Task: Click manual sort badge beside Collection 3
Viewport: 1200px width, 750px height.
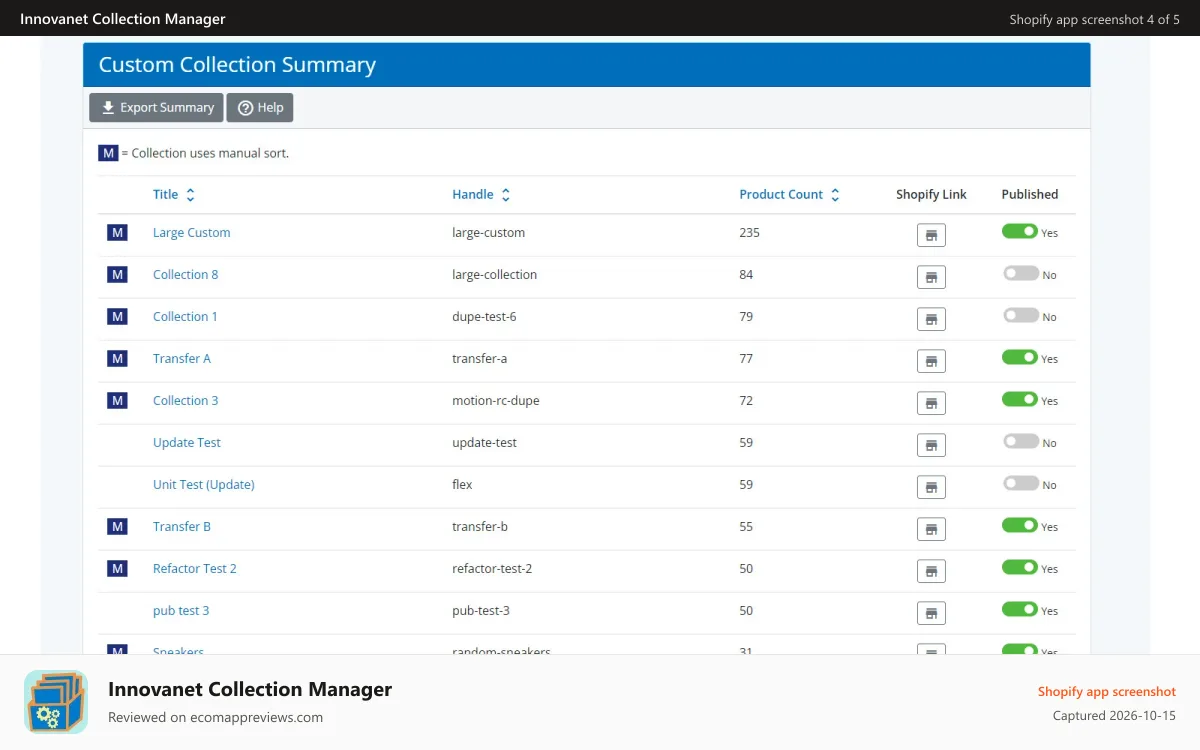Action: (117, 401)
